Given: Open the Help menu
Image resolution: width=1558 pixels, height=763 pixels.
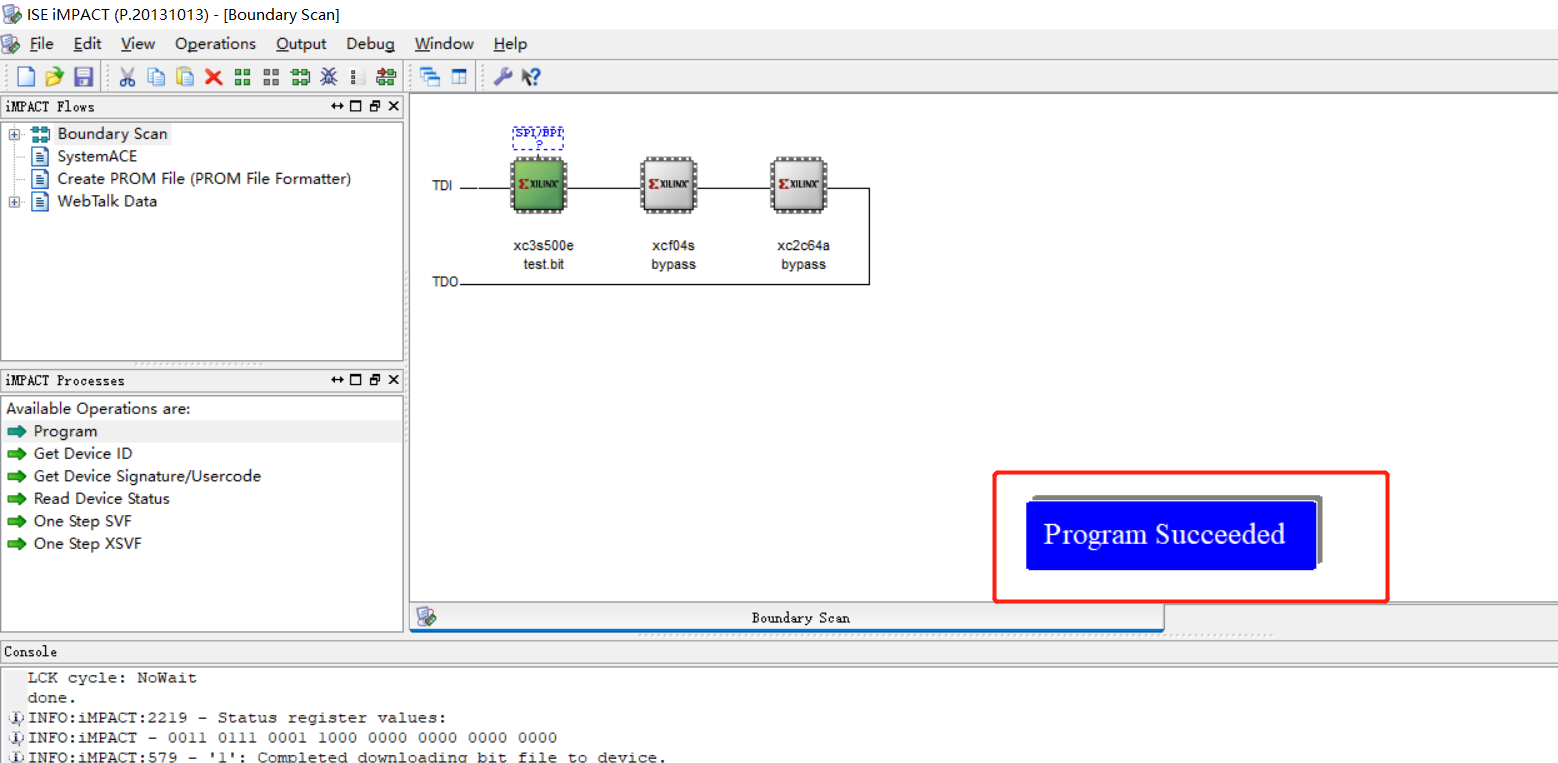Looking at the screenshot, I should coord(510,44).
